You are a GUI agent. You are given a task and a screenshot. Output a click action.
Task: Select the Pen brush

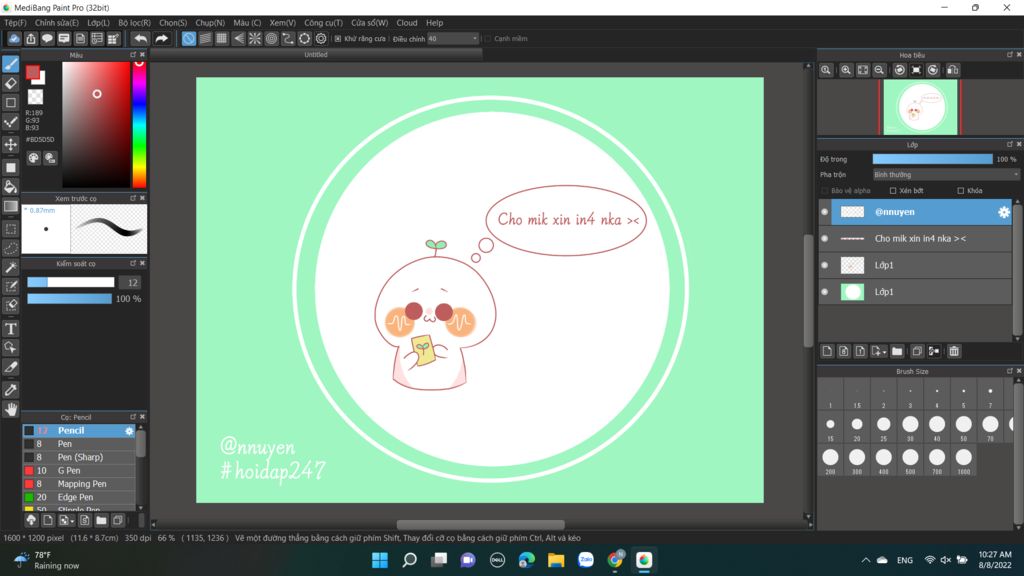[x=79, y=444]
